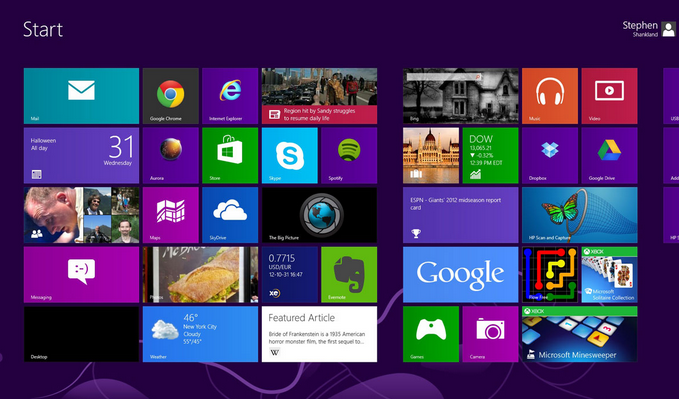Open the New York City Weather tile
The image size is (679, 399).
pyautogui.click(x=200, y=334)
